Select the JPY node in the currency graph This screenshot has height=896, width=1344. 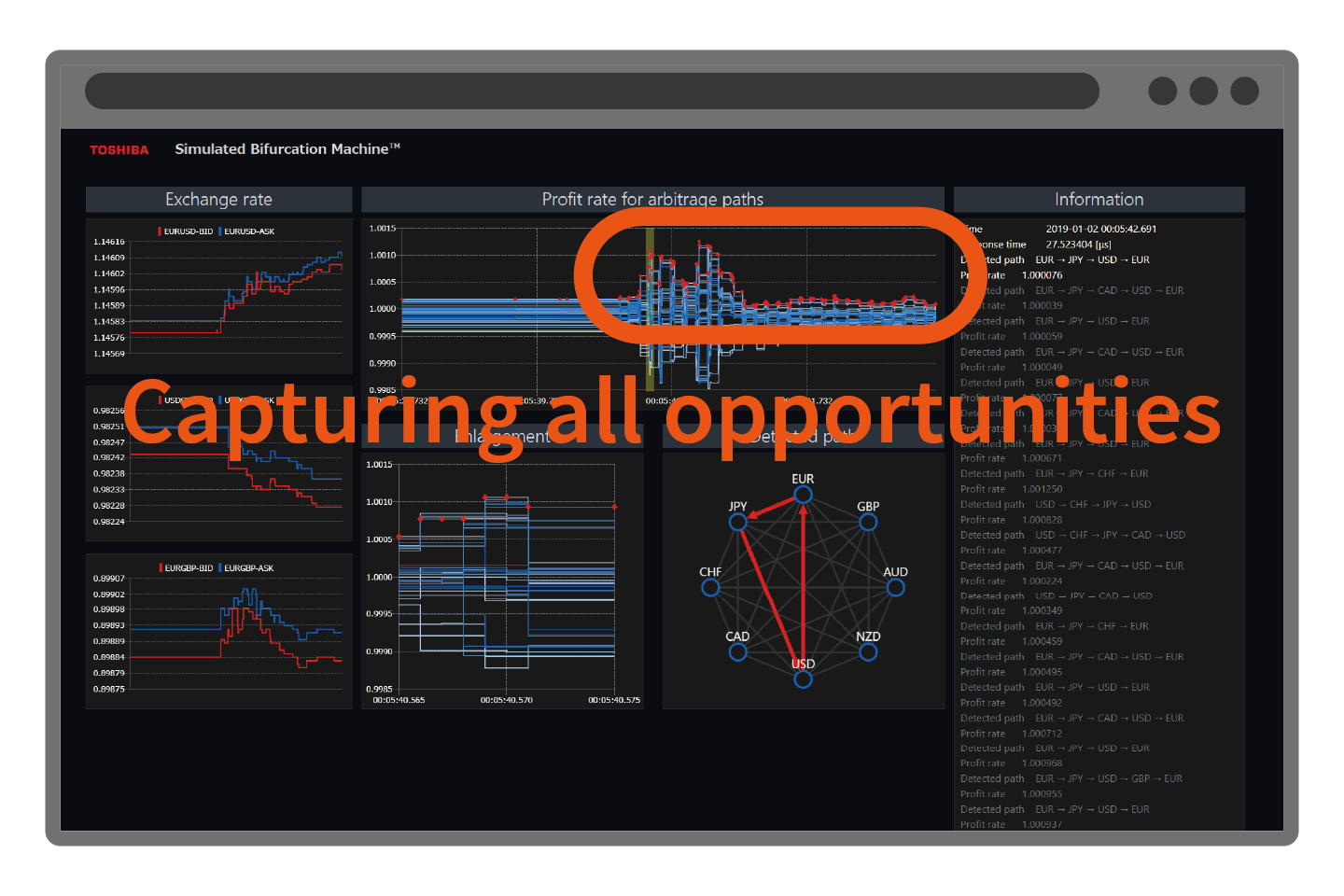[x=738, y=522]
